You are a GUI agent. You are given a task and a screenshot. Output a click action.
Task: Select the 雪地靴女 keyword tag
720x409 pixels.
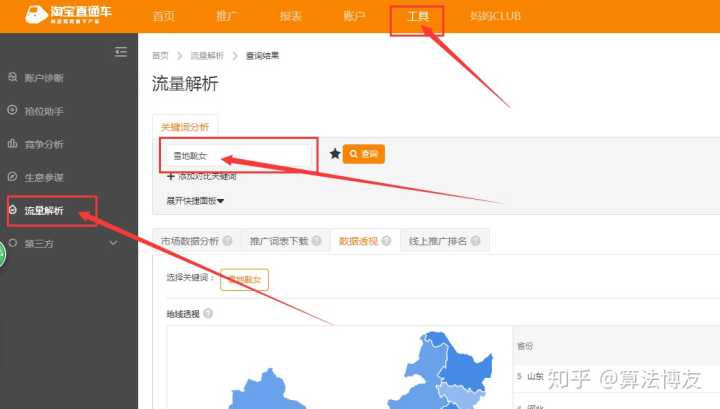click(x=244, y=279)
